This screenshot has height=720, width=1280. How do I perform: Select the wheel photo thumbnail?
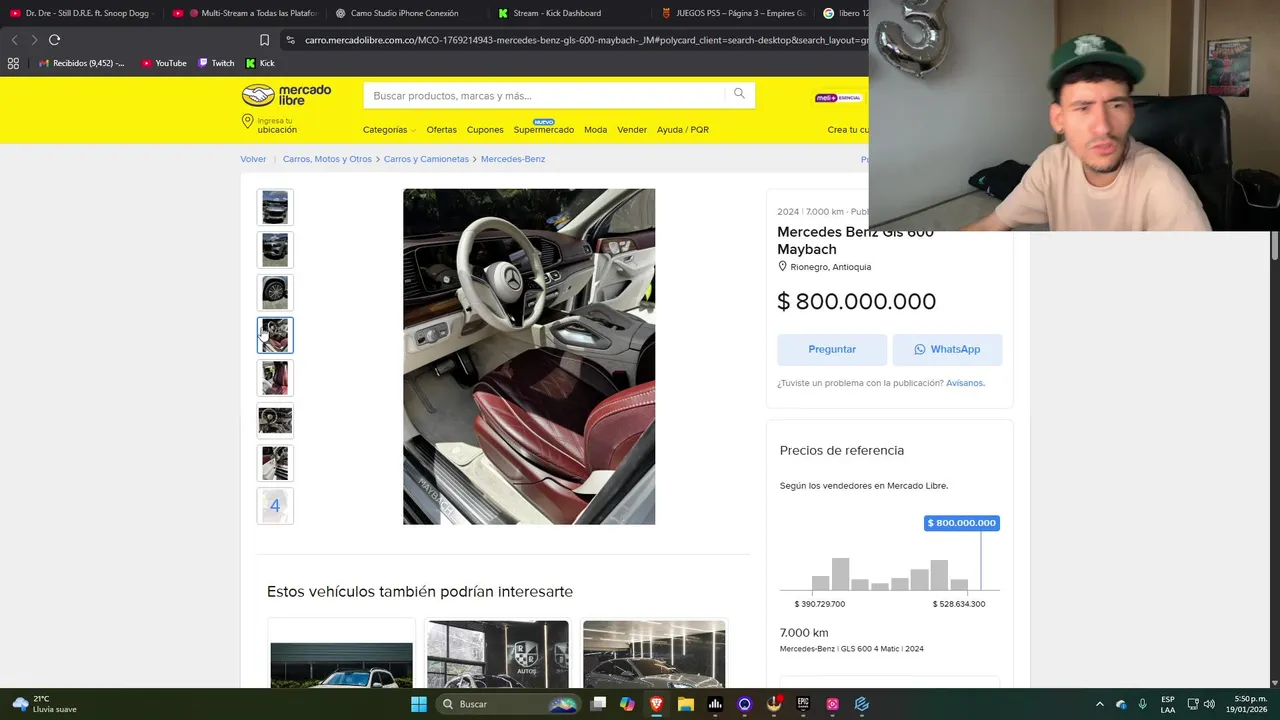(275, 292)
